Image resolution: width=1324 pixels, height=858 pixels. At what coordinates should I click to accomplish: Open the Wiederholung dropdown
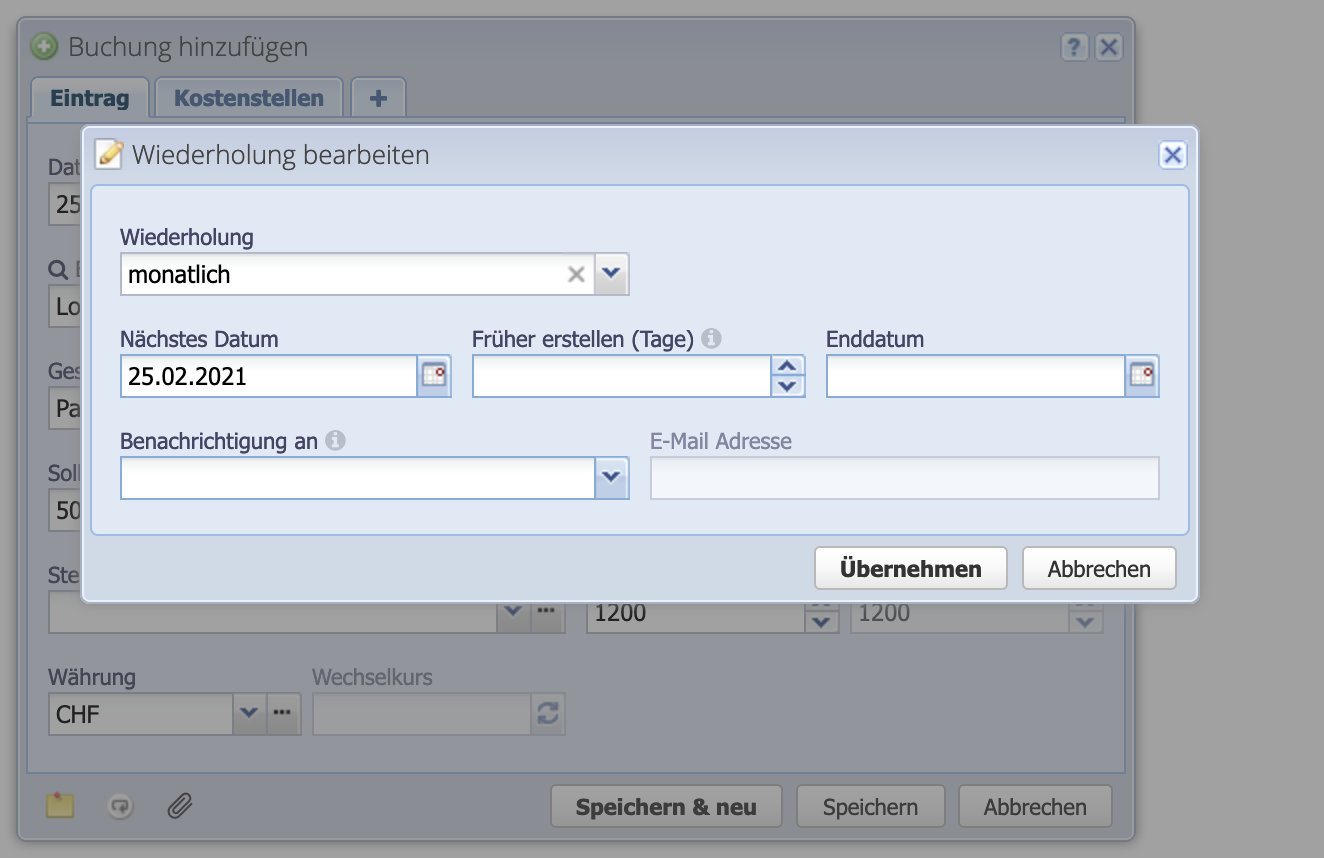click(x=611, y=273)
